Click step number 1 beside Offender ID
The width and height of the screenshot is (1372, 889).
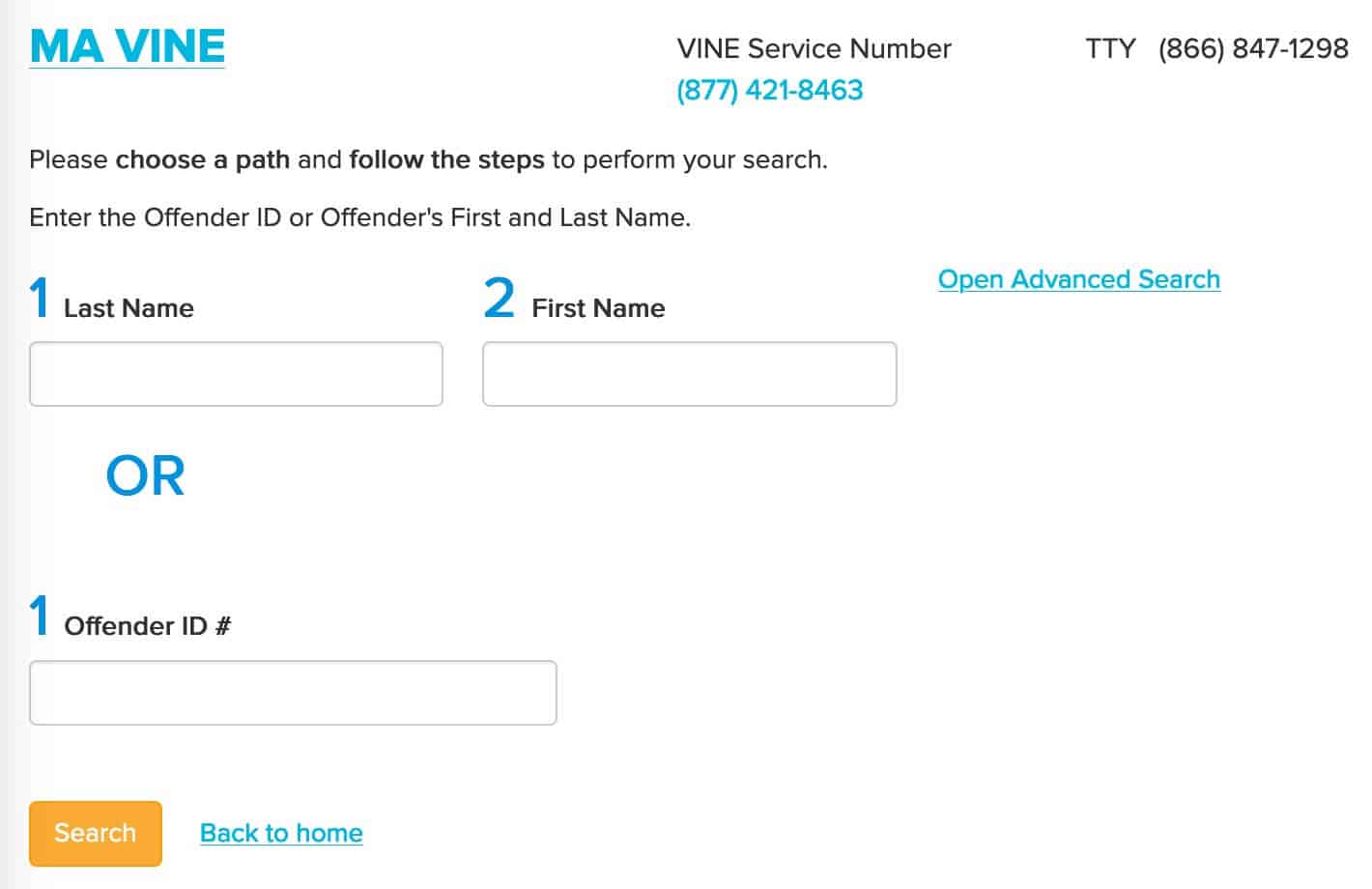40,616
